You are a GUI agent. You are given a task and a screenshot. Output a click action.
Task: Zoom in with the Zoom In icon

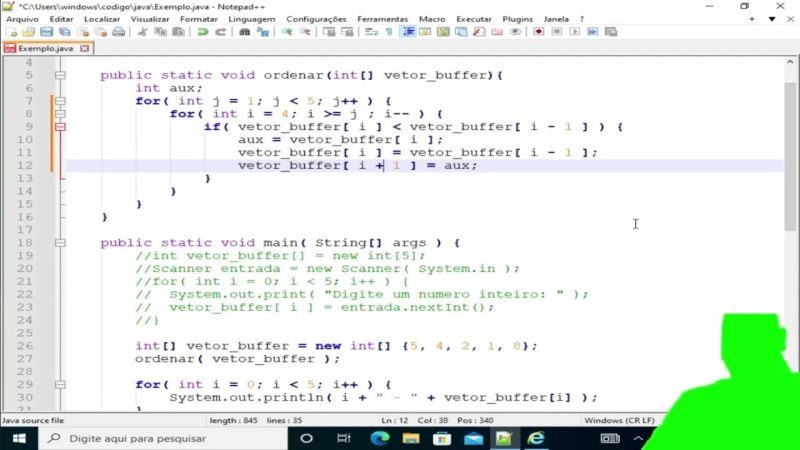tap(287, 32)
